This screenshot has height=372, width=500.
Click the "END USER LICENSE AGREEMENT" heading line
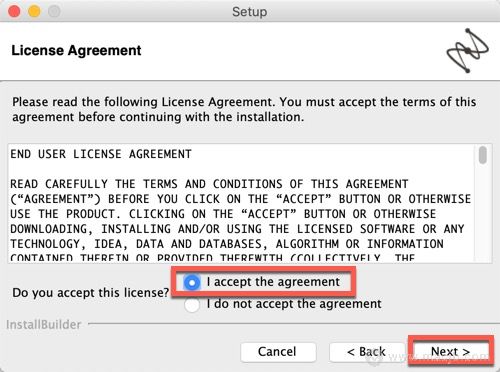[101, 154]
